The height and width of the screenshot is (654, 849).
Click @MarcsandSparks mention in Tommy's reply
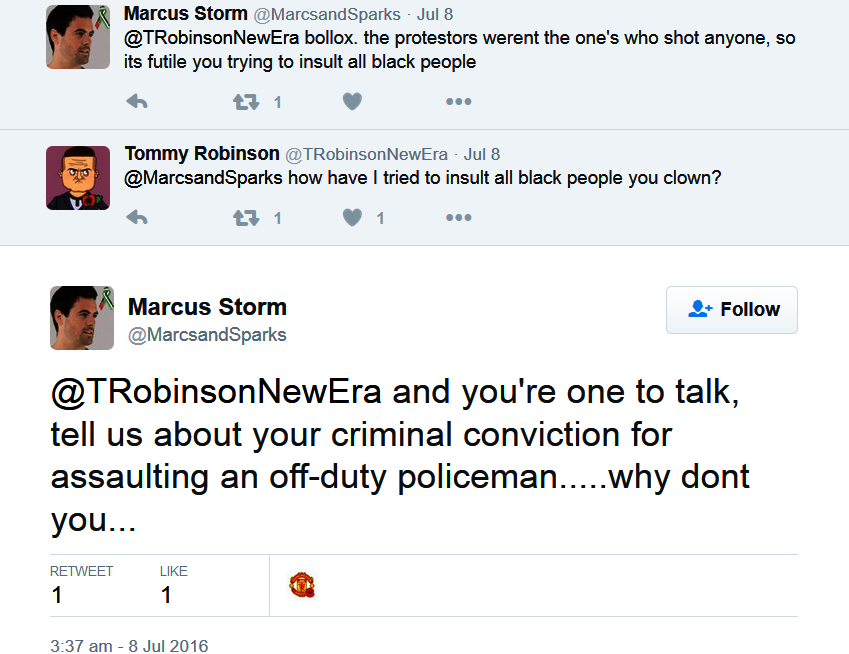click(204, 179)
